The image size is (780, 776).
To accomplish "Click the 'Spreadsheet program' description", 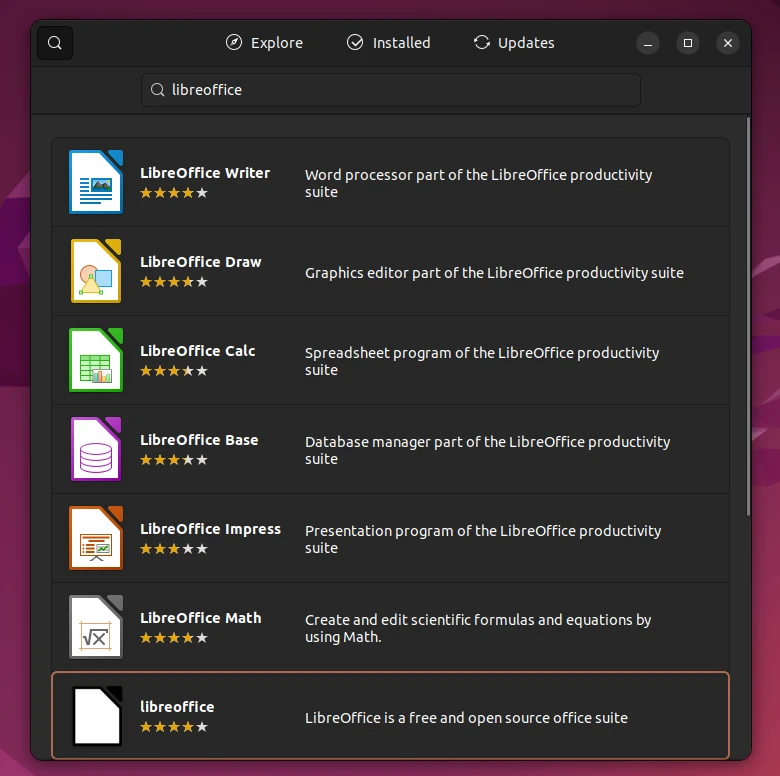I will (482, 362).
